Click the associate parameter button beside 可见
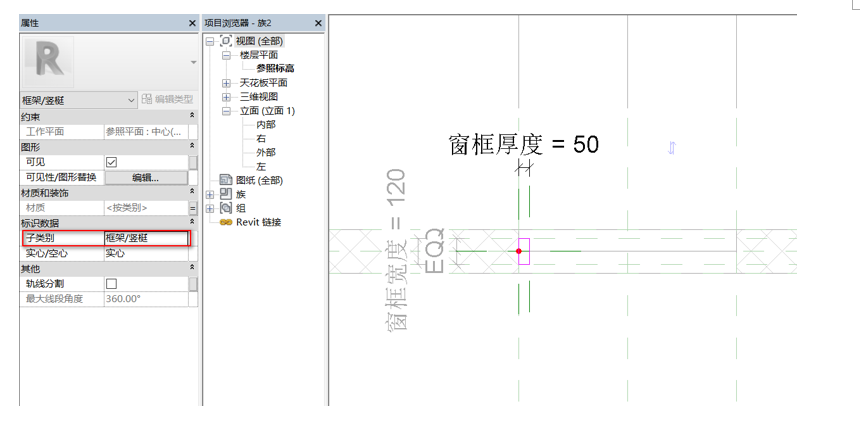 (193, 162)
